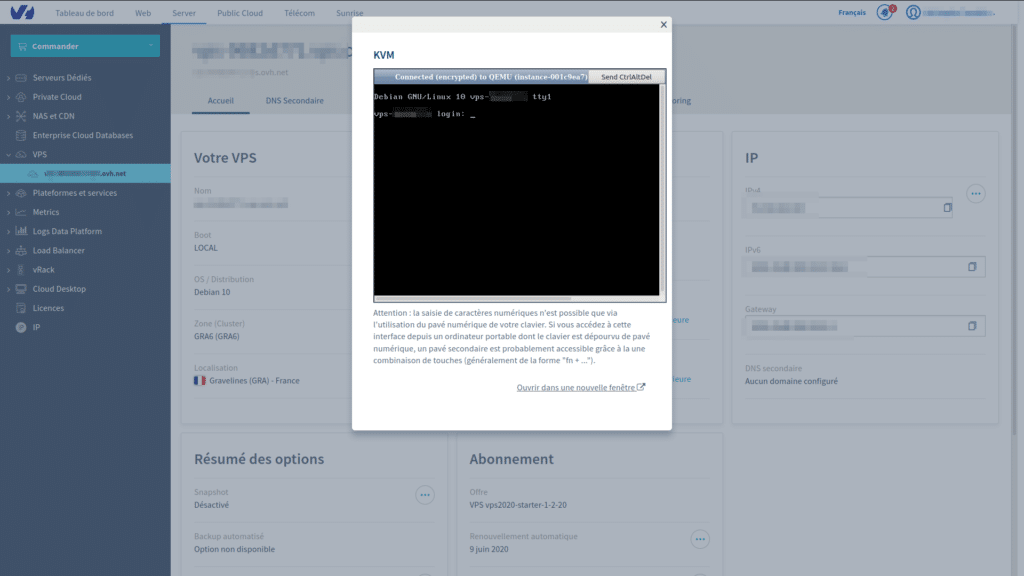The image size is (1024, 576).
Task: Expand the Load Balancer tree section
Action: tap(8, 251)
